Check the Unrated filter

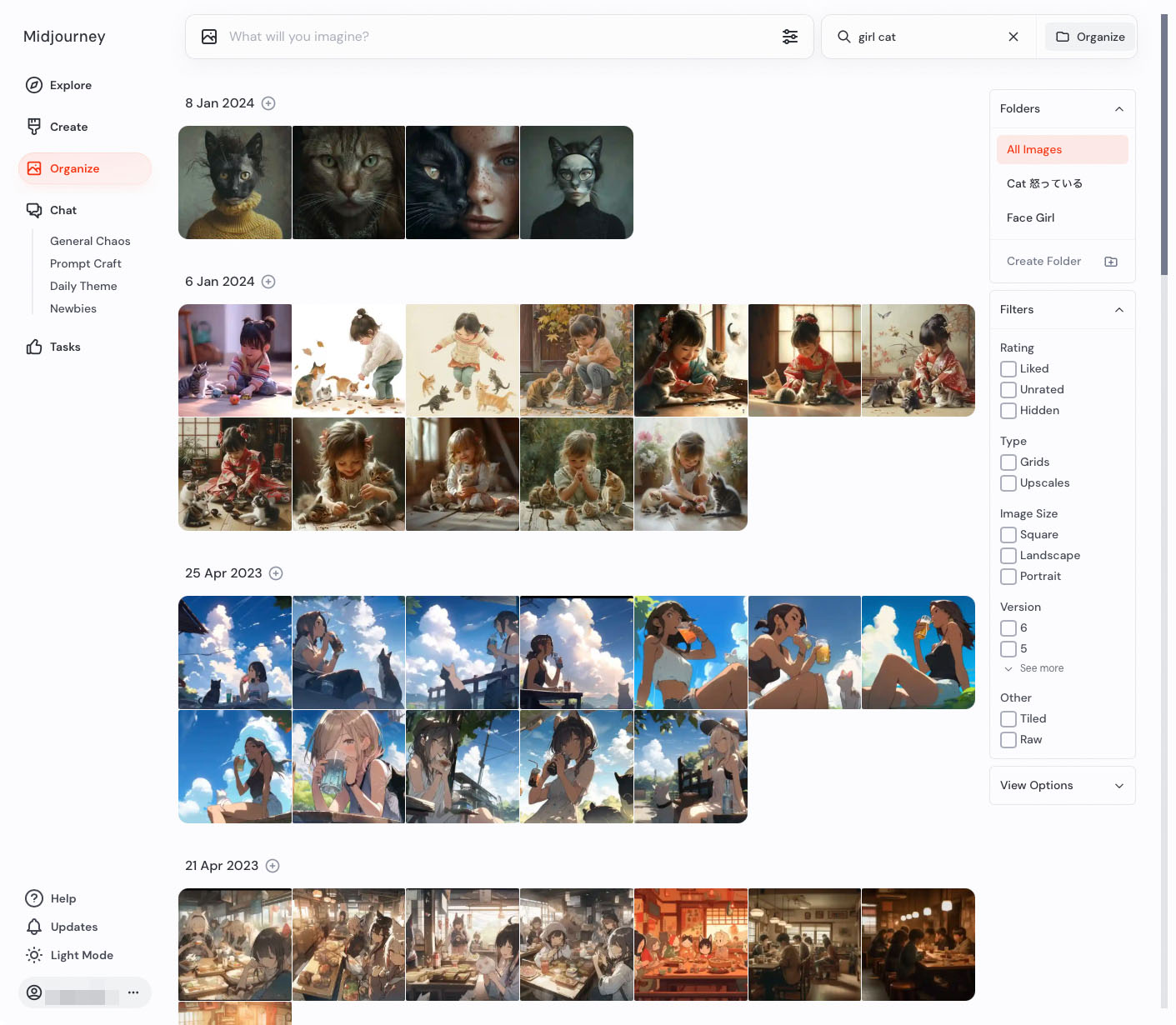pyautogui.click(x=1008, y=390)
